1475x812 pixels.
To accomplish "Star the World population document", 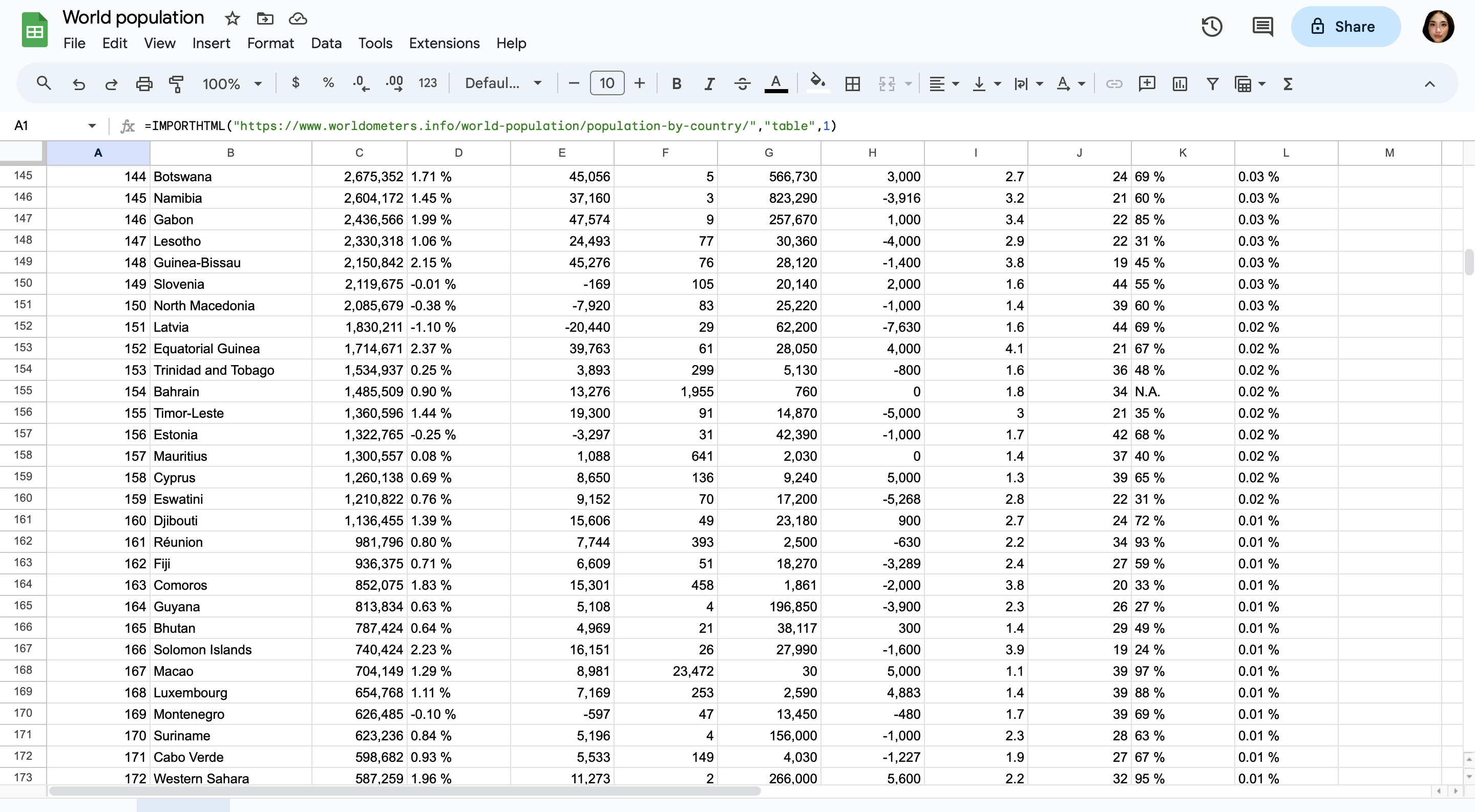I will [232, 18].
